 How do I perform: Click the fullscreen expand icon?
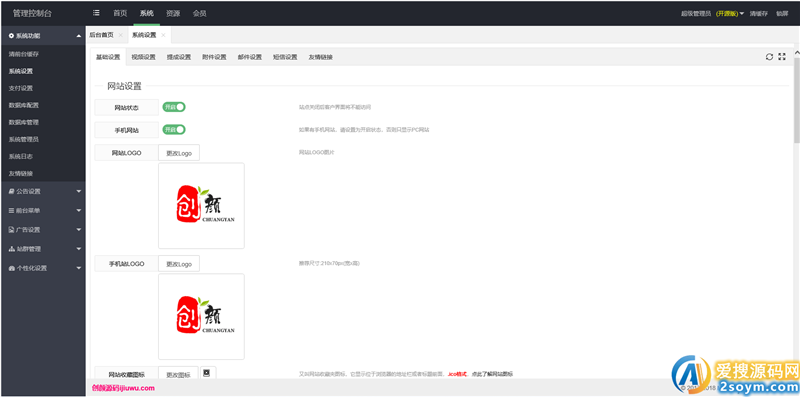click(782, 57)
